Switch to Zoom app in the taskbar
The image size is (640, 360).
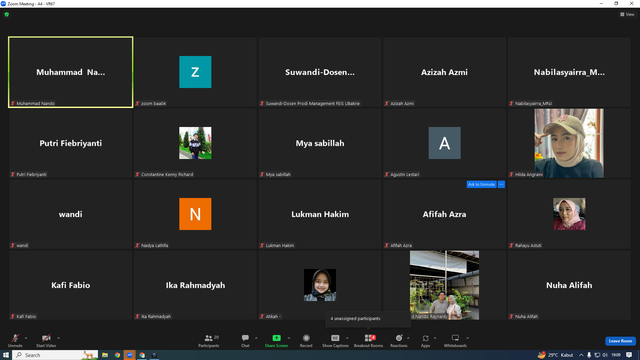(x=130, y=355)
